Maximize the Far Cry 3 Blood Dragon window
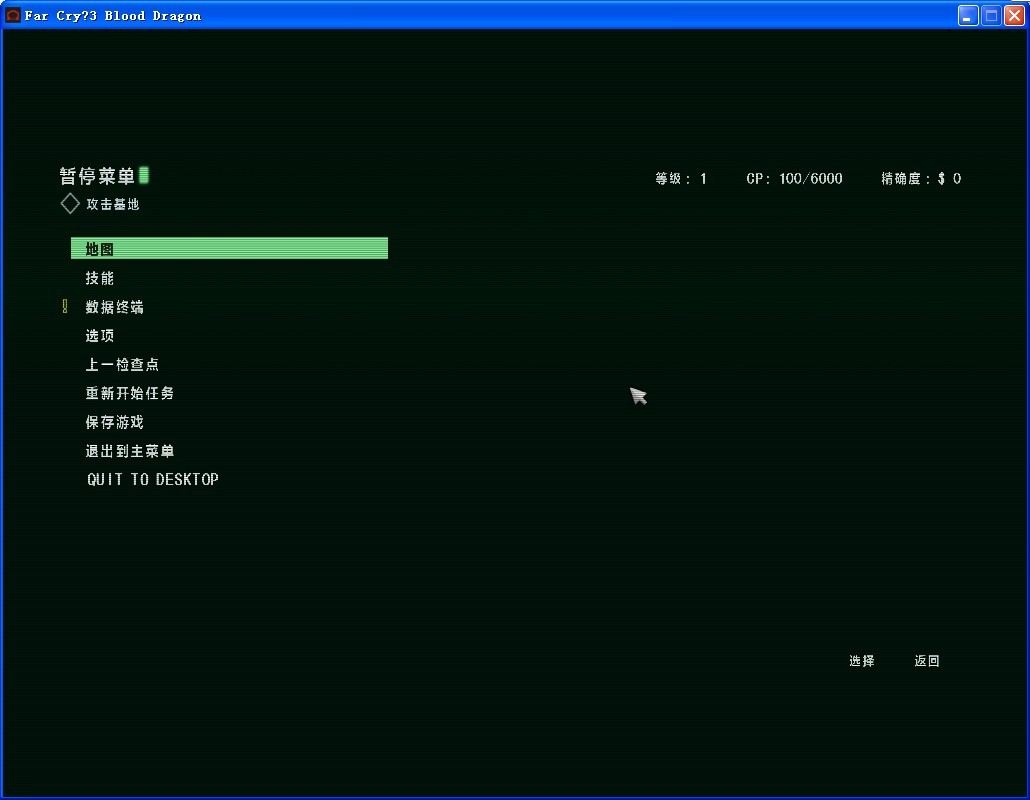The height and width of the screenshot is (800, 1030). click(991, 16)
